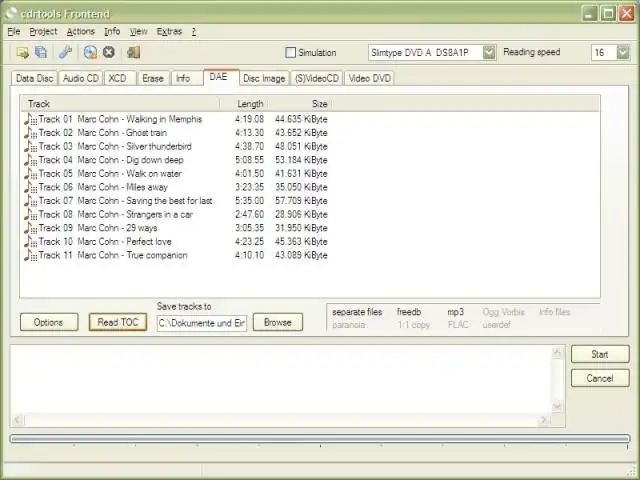
Task: Open the Info menu in the menu bar
Action: (112, 31)
